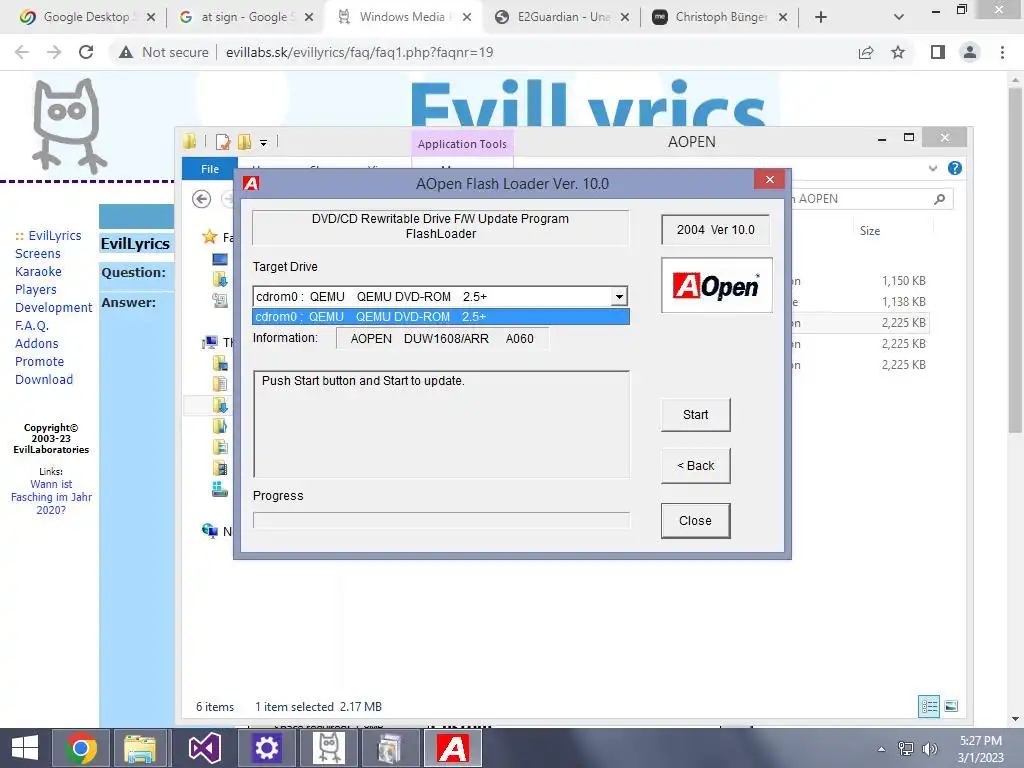Open Visual Studio from the taskbar
1024x768 pixels.
[x=204, y=748]
